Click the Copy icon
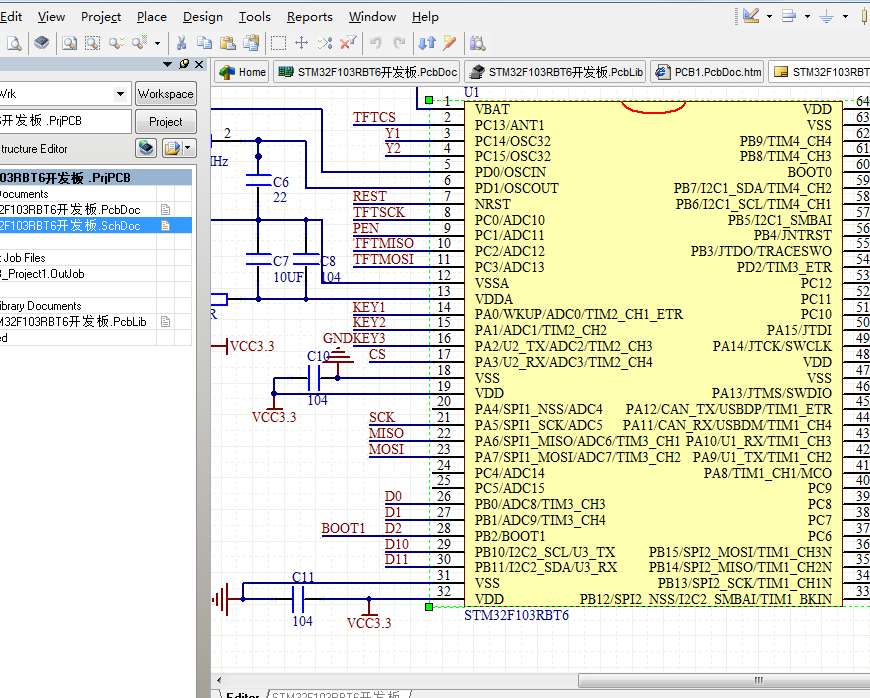Image resolution: width=870 pixels, height=698 pixels. (x=204, y=43)
